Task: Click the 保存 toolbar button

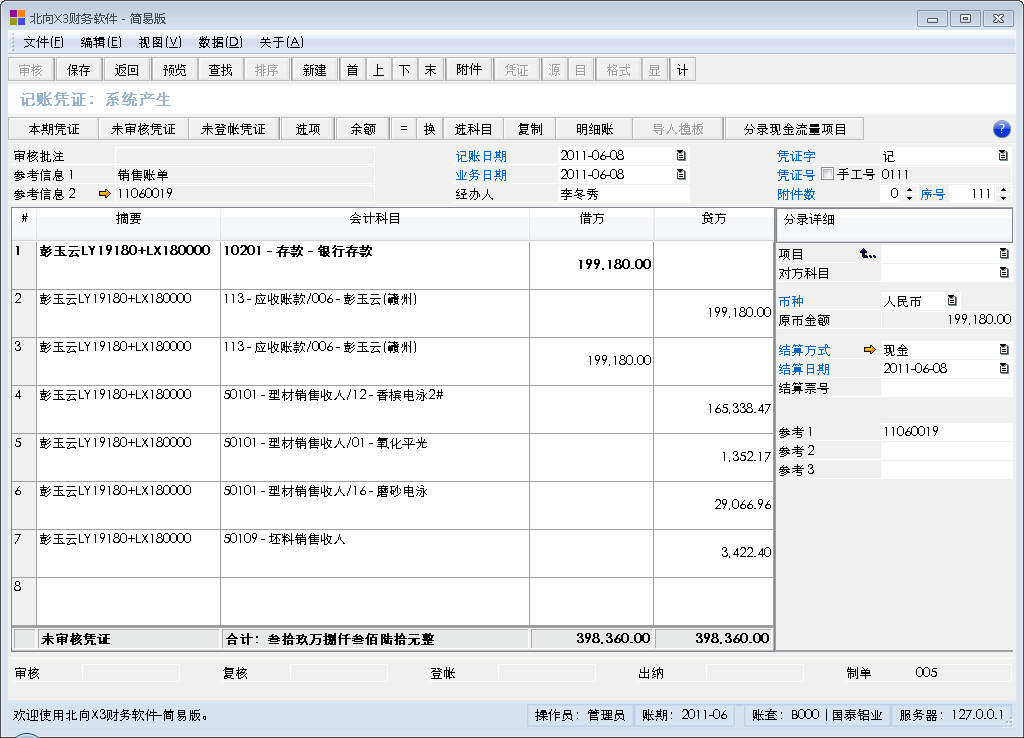Action: 79,70
